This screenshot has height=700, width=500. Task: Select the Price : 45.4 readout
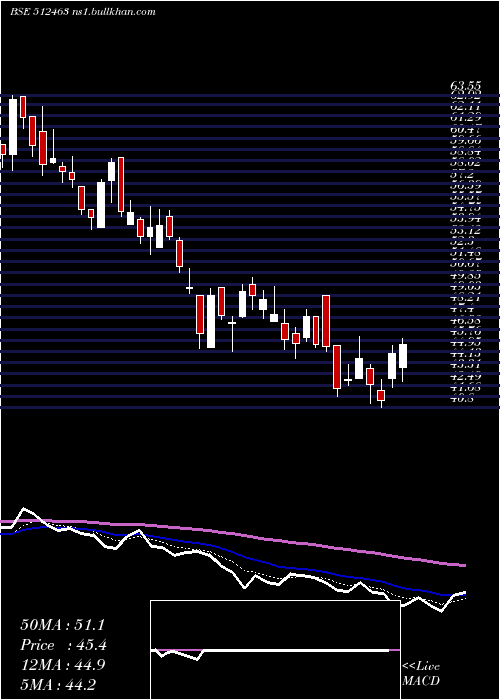coord(63,645)
